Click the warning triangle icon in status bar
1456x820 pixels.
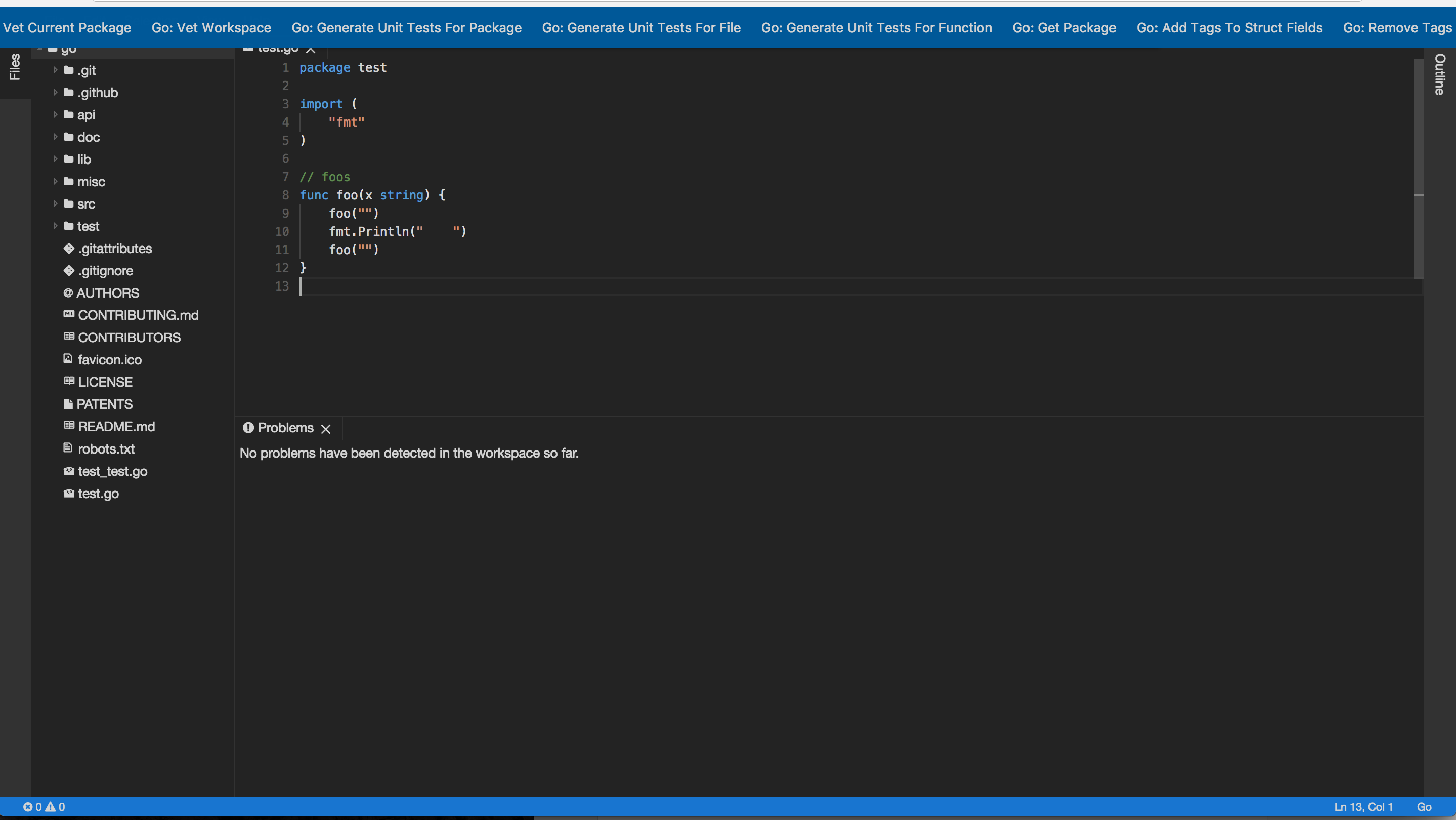[50, 807]
